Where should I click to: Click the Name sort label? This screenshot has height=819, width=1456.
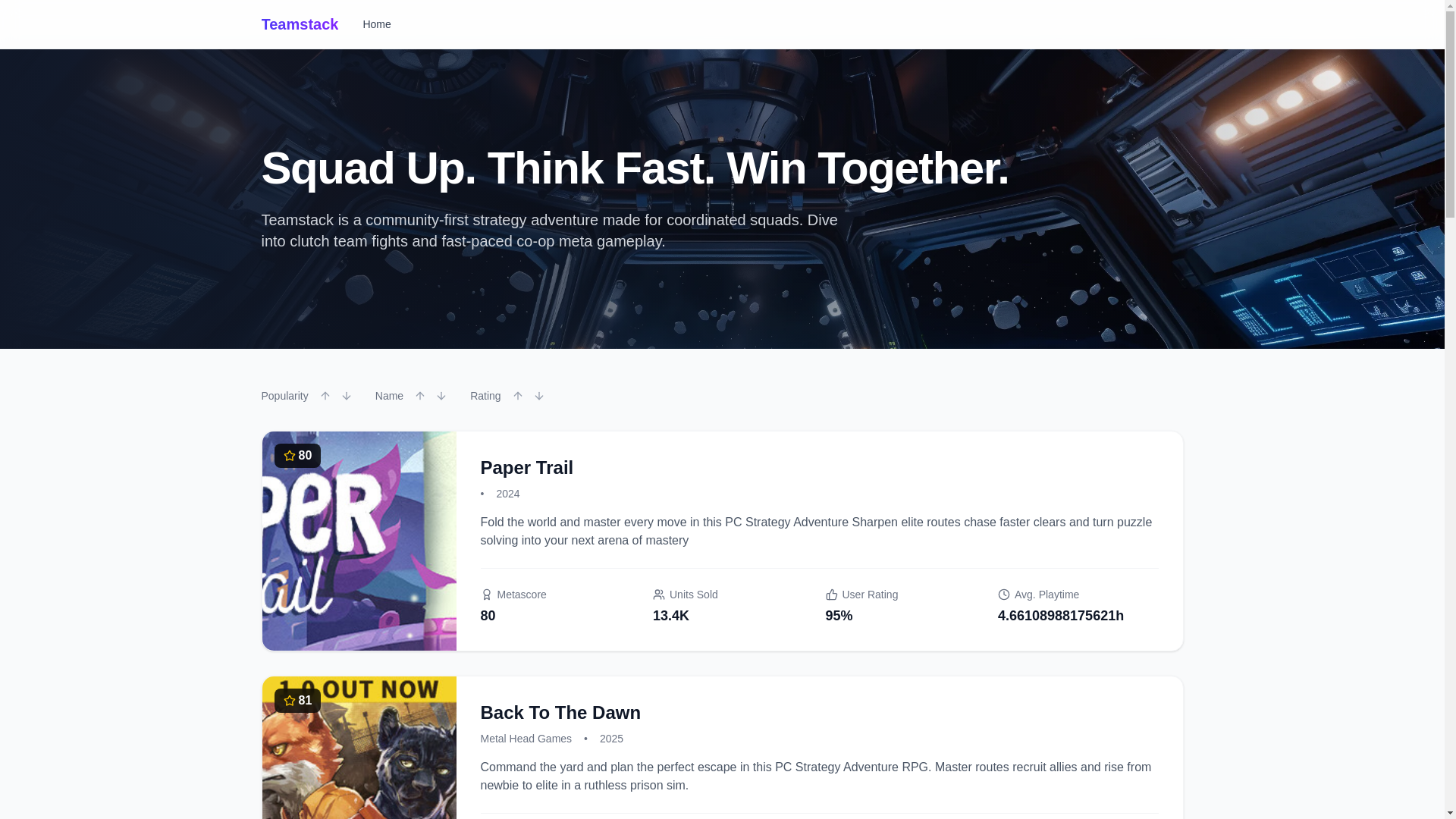(x=389, y=396)
